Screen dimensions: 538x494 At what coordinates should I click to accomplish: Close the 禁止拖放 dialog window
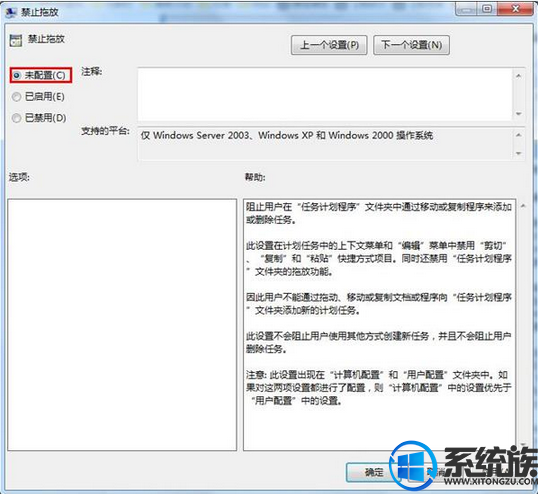coord(515,9)
